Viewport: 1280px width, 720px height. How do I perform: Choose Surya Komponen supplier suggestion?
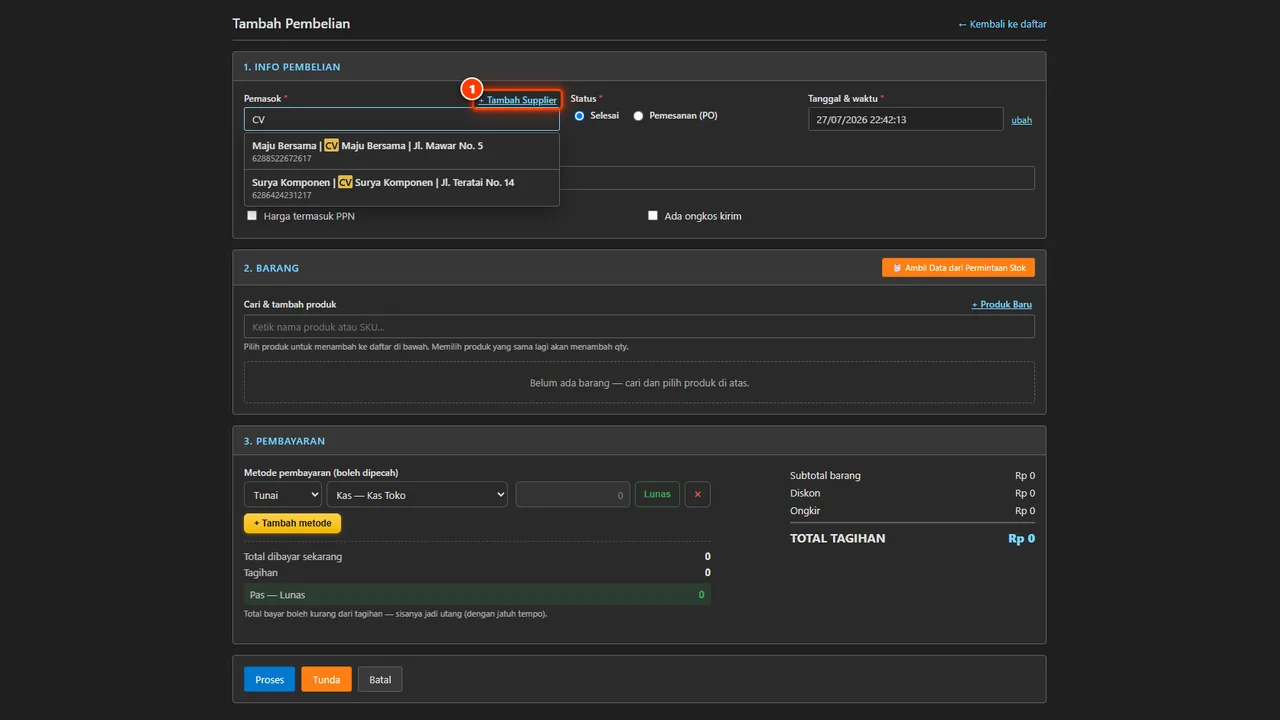pos(401,188)
